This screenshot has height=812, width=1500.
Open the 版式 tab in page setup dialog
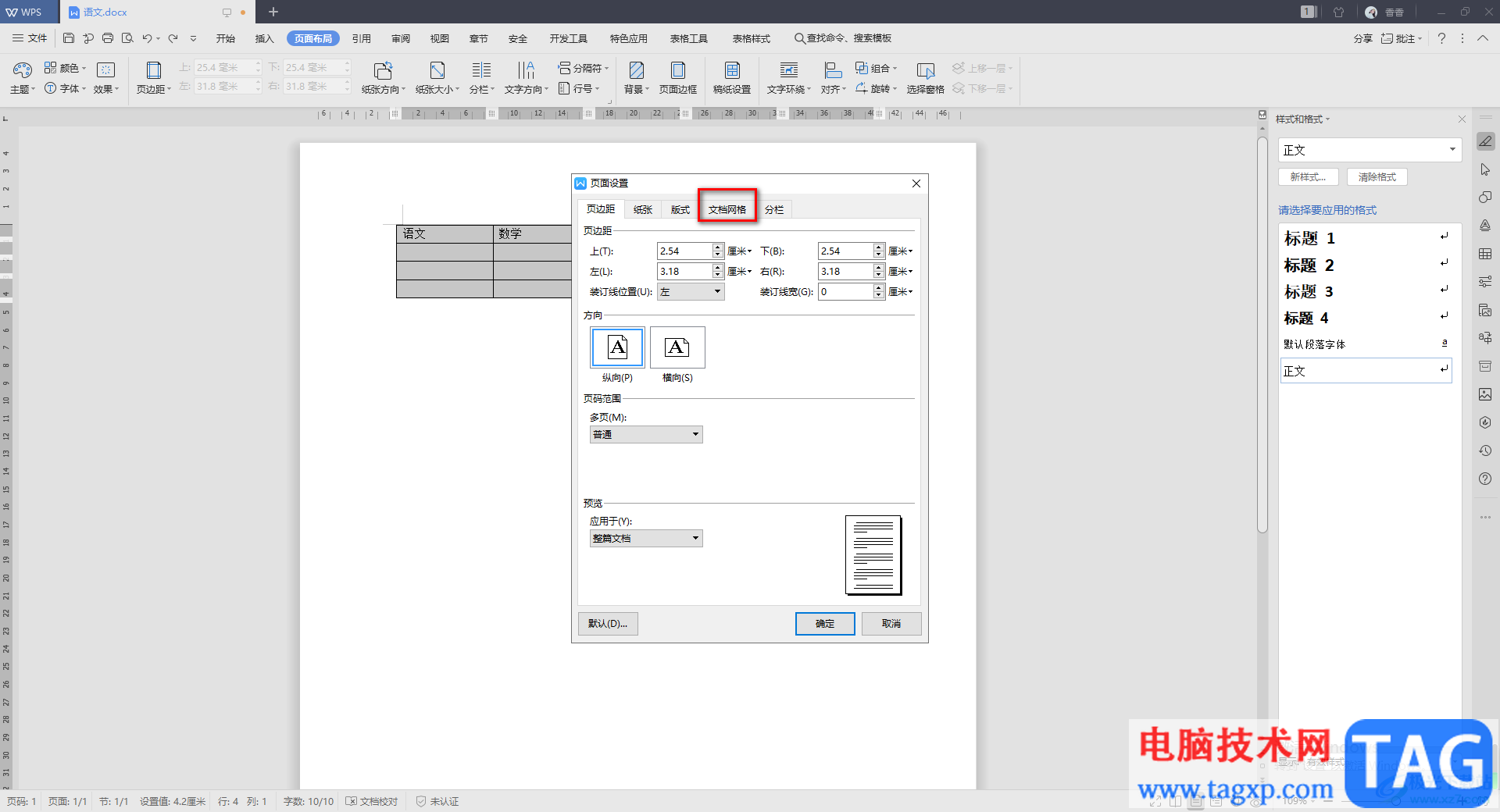coord(680,209)
